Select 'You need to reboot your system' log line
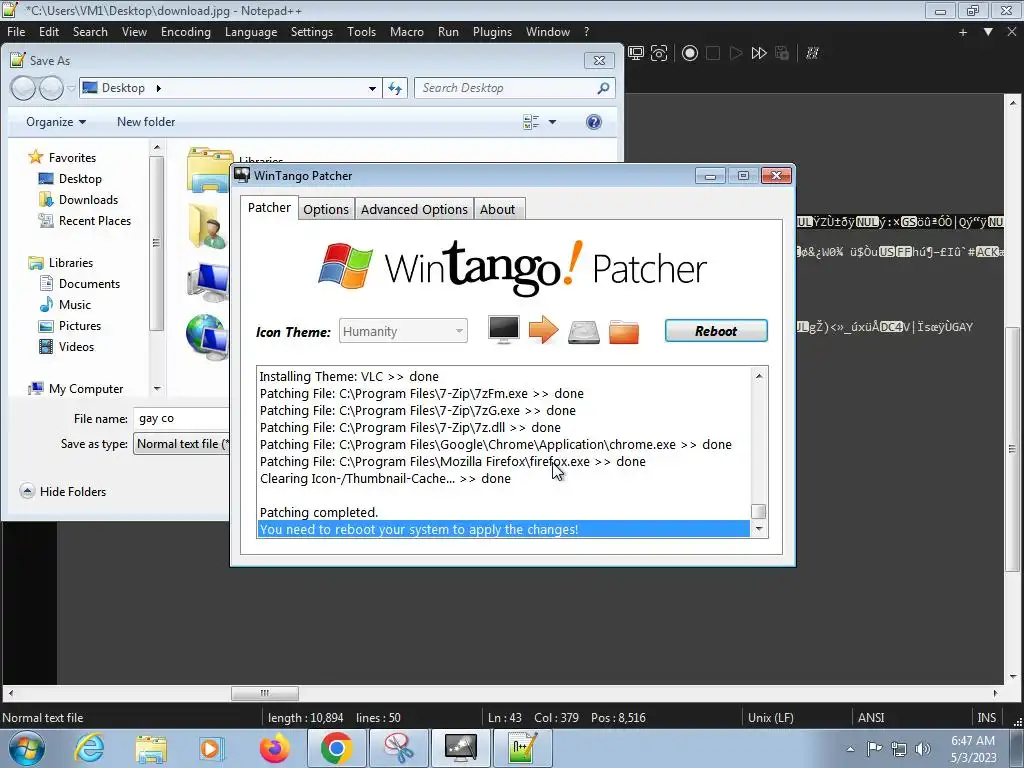This screenshot has height=768, width=1024. click(504, 529)
